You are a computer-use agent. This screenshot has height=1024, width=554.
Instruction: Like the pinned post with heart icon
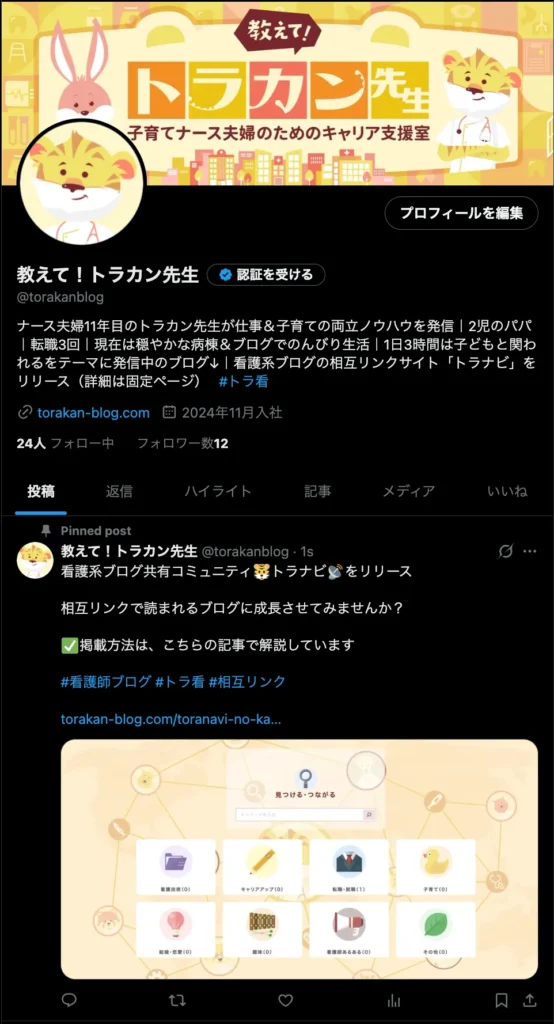285,1000
